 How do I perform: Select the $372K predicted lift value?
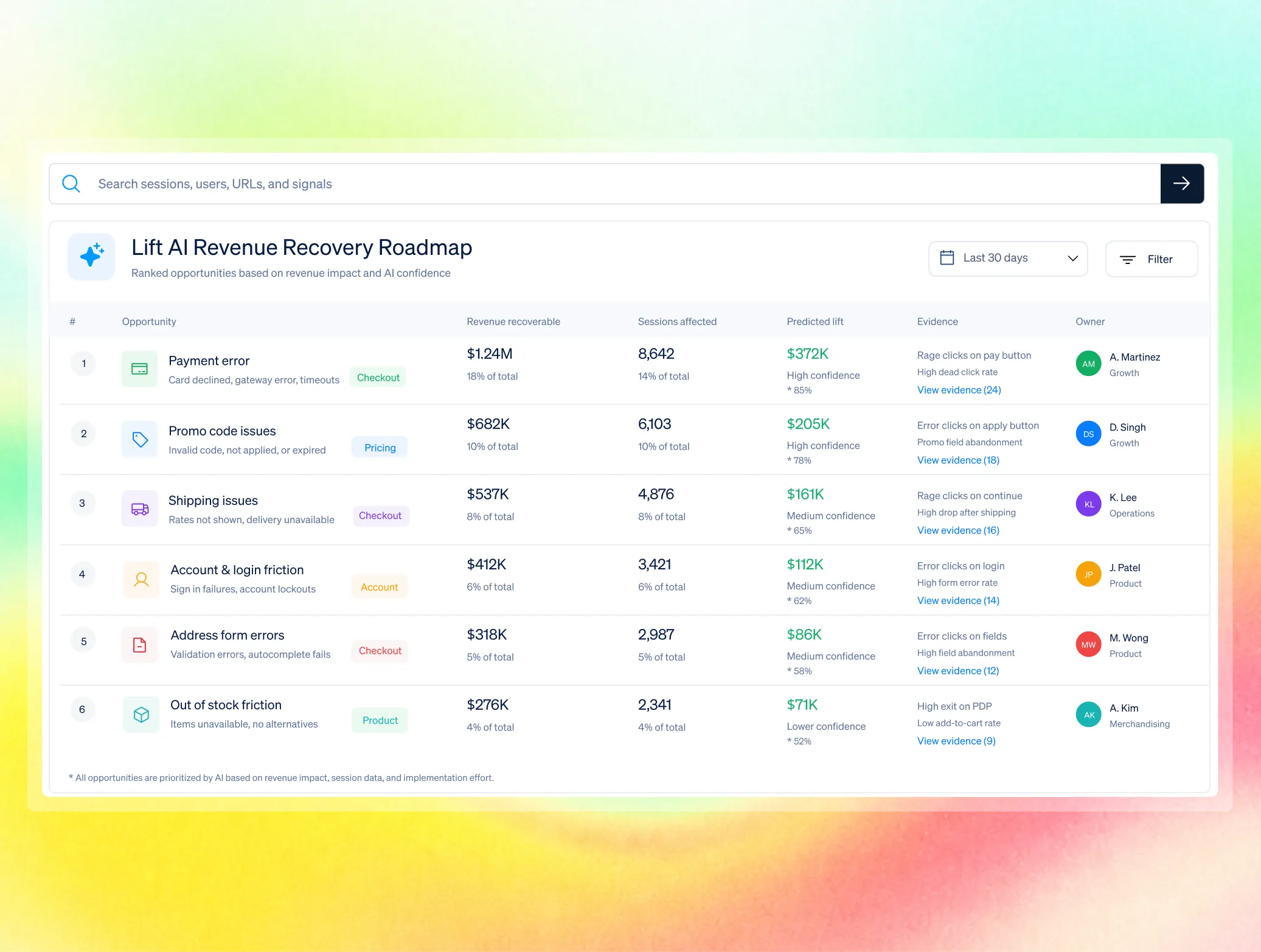point(808,353)
